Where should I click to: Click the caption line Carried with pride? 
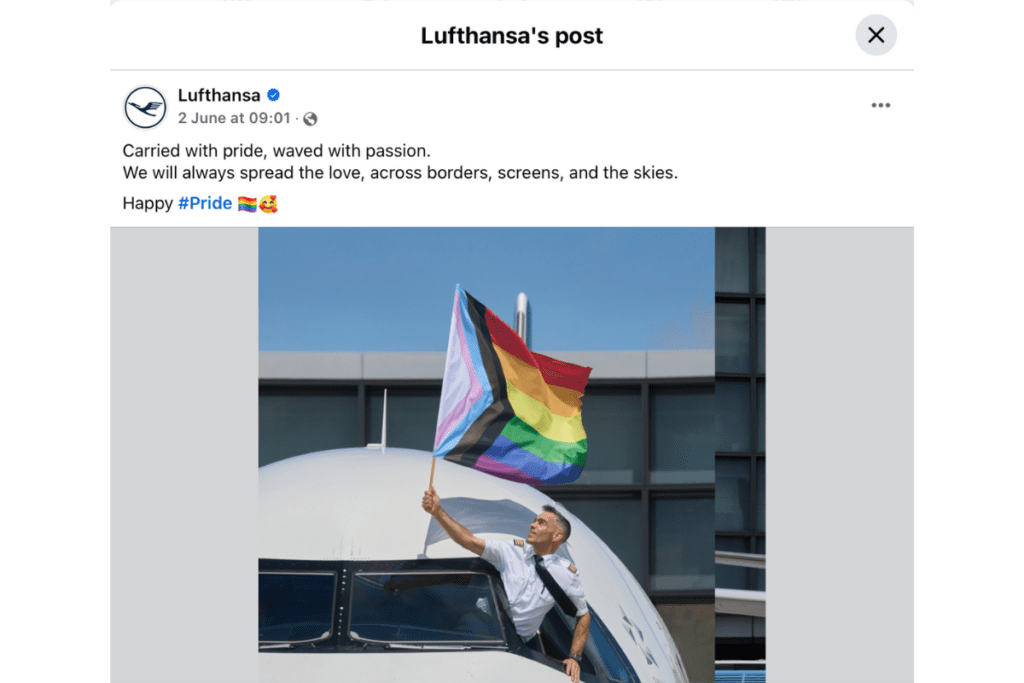276,151
